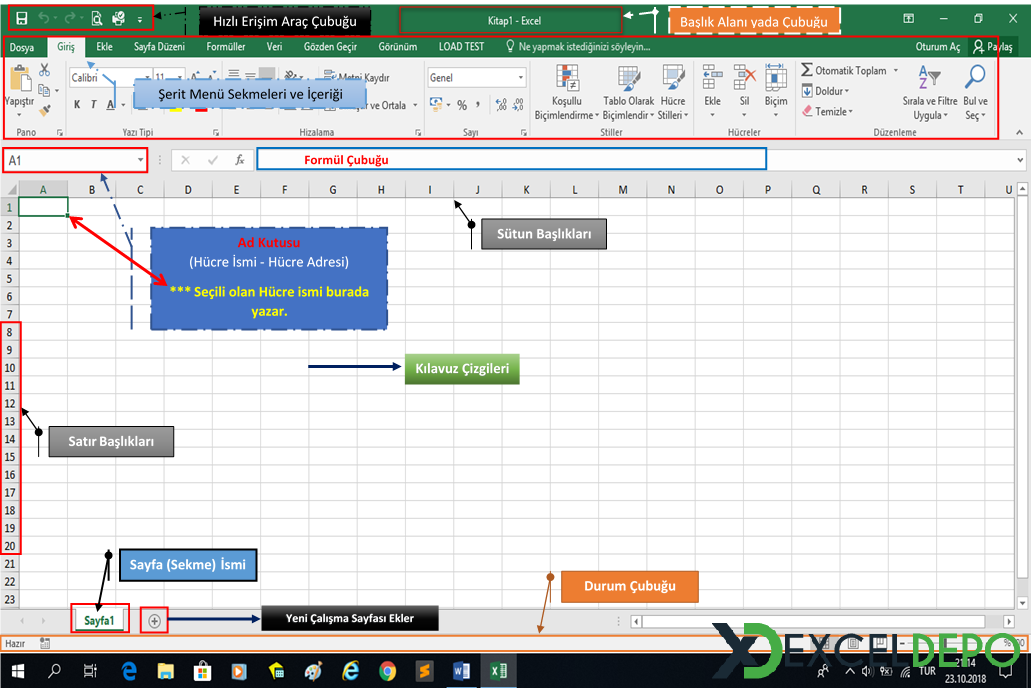Click the Sil delete cells icon
Viewport: 1032px width, 690px height.
[744, 77]
